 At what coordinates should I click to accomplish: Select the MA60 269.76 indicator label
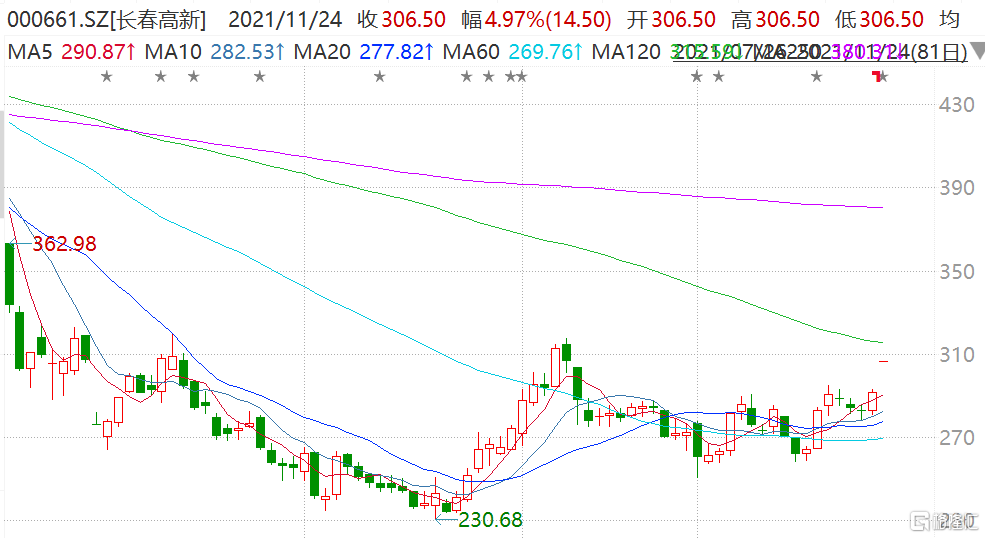coord(513,52)
